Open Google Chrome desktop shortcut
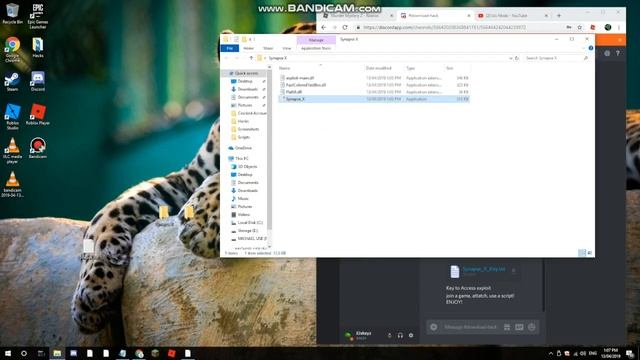 [12, 49]
